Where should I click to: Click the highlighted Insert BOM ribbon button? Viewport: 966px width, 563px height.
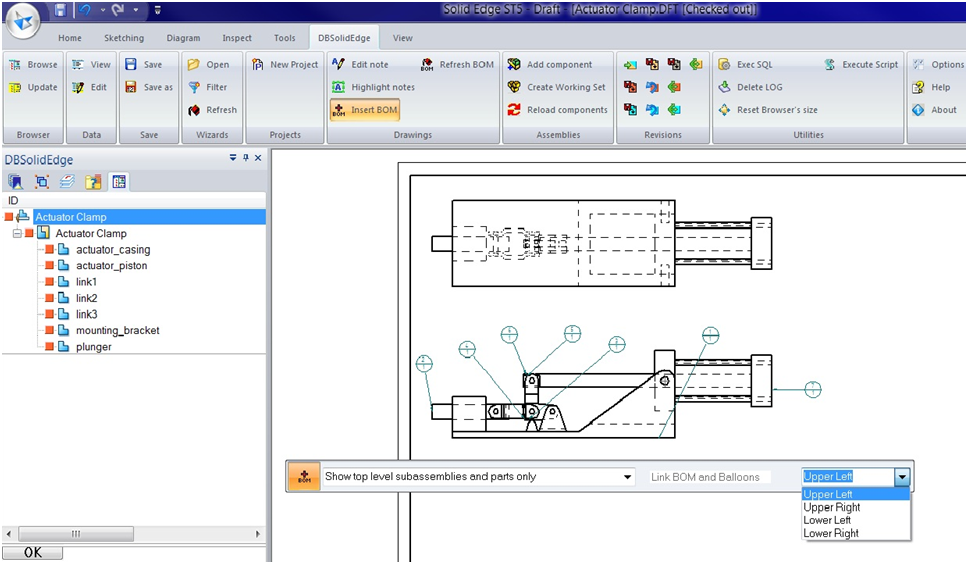pyautogui.click(x=365, y=110)
